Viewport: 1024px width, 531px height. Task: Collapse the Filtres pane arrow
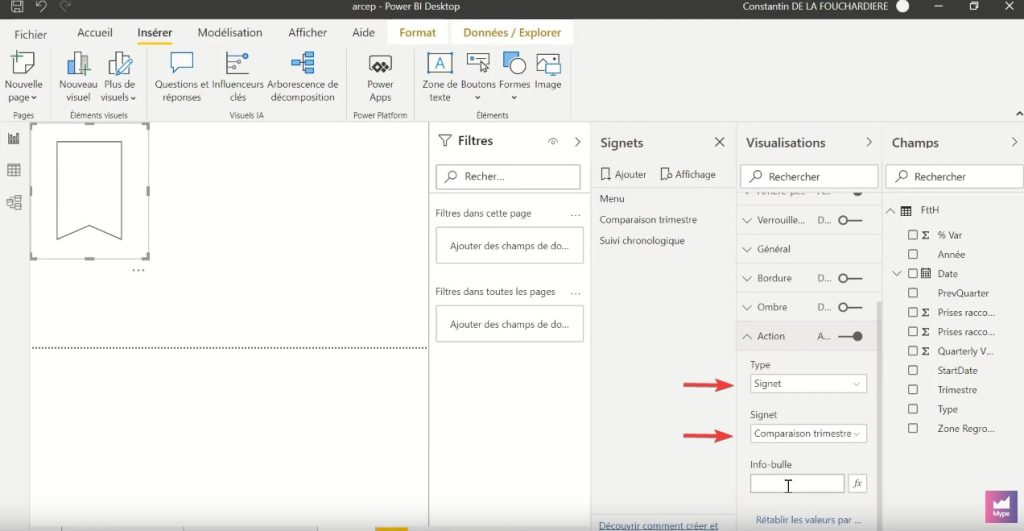(577, 142)
